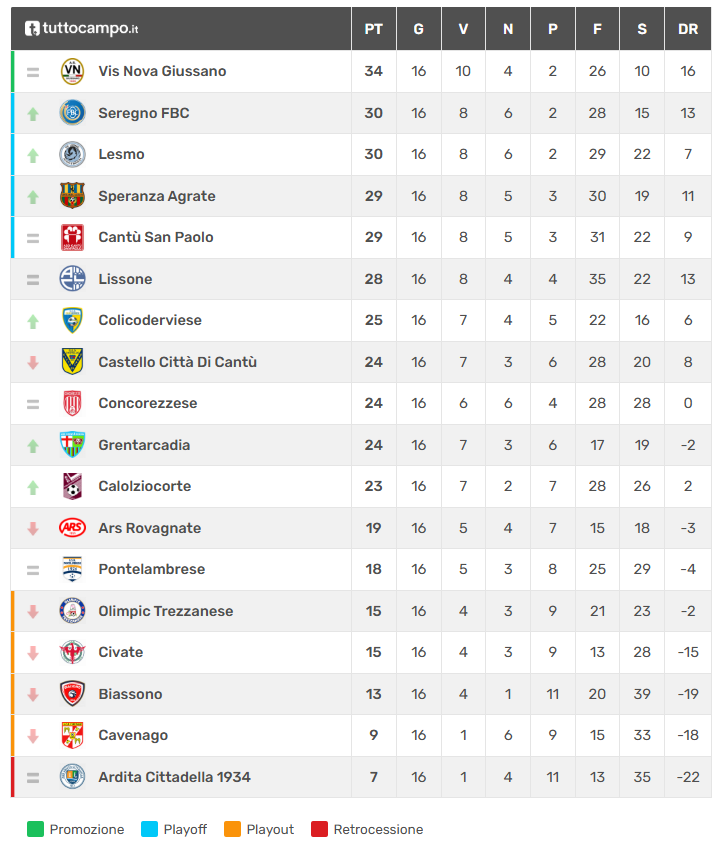722x842 pixels.
Task: Click green up arrow beside Lesmo
Action: (33, 155)
